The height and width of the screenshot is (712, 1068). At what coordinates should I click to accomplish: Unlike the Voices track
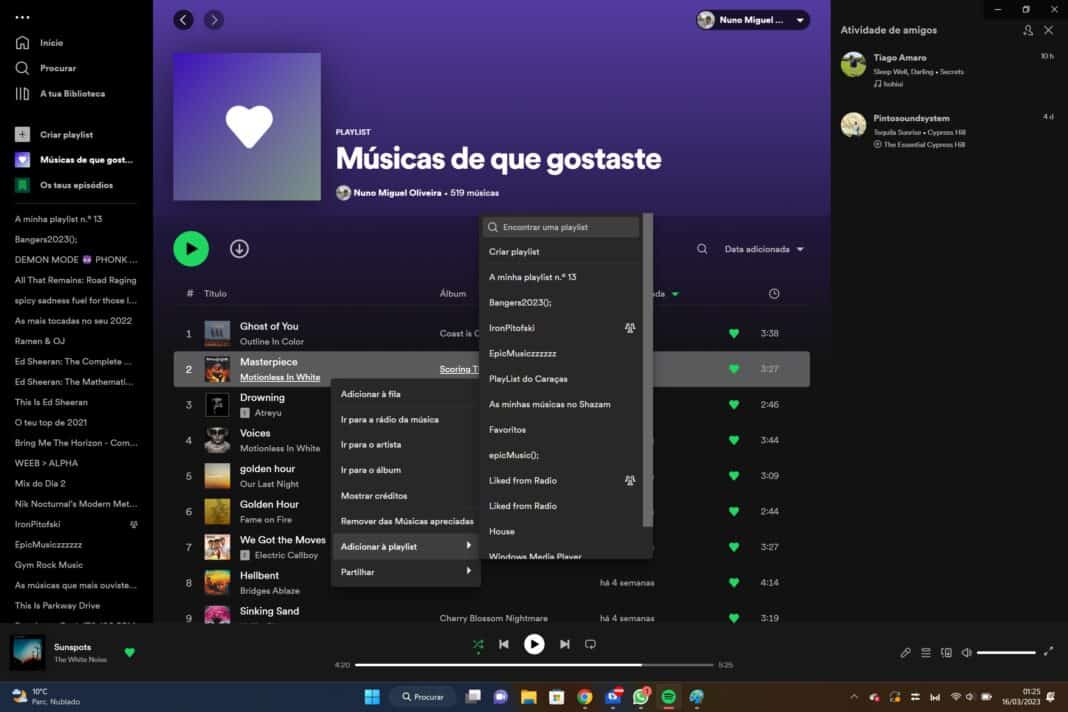point(734,440)
